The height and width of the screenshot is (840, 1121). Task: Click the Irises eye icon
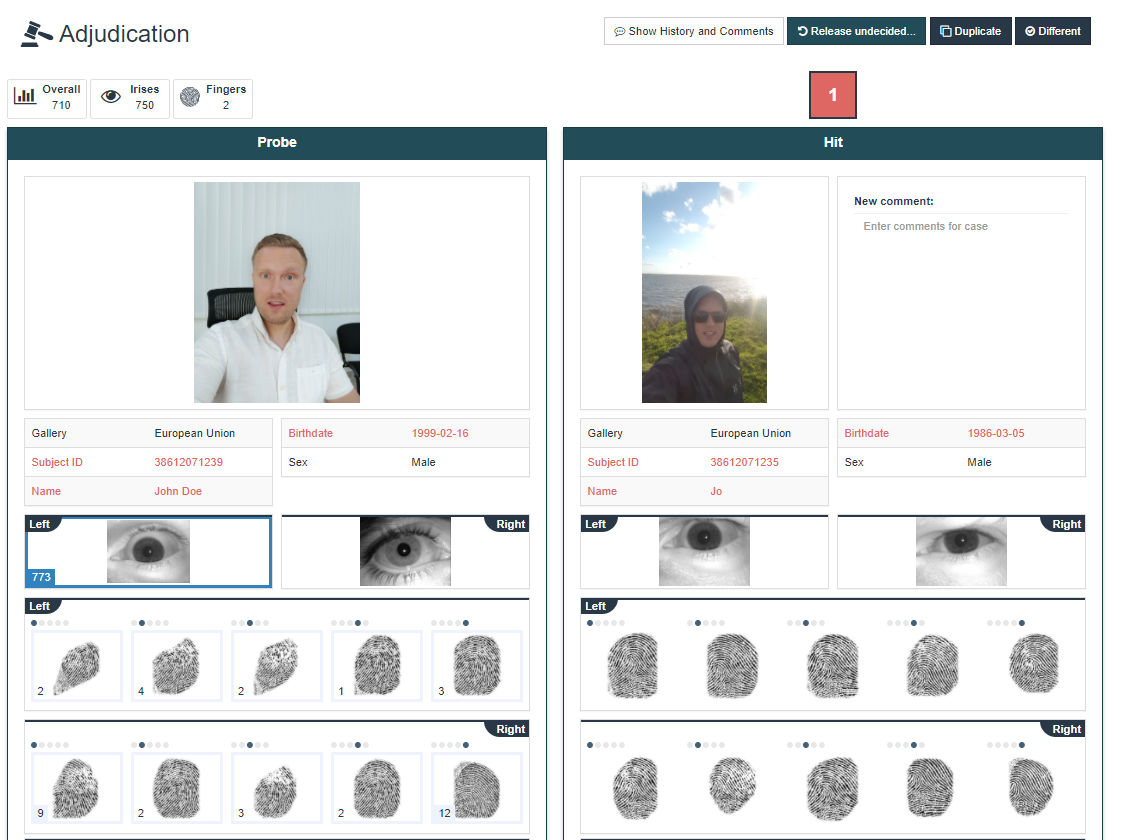pyautogui.click(x=111, y=97)
